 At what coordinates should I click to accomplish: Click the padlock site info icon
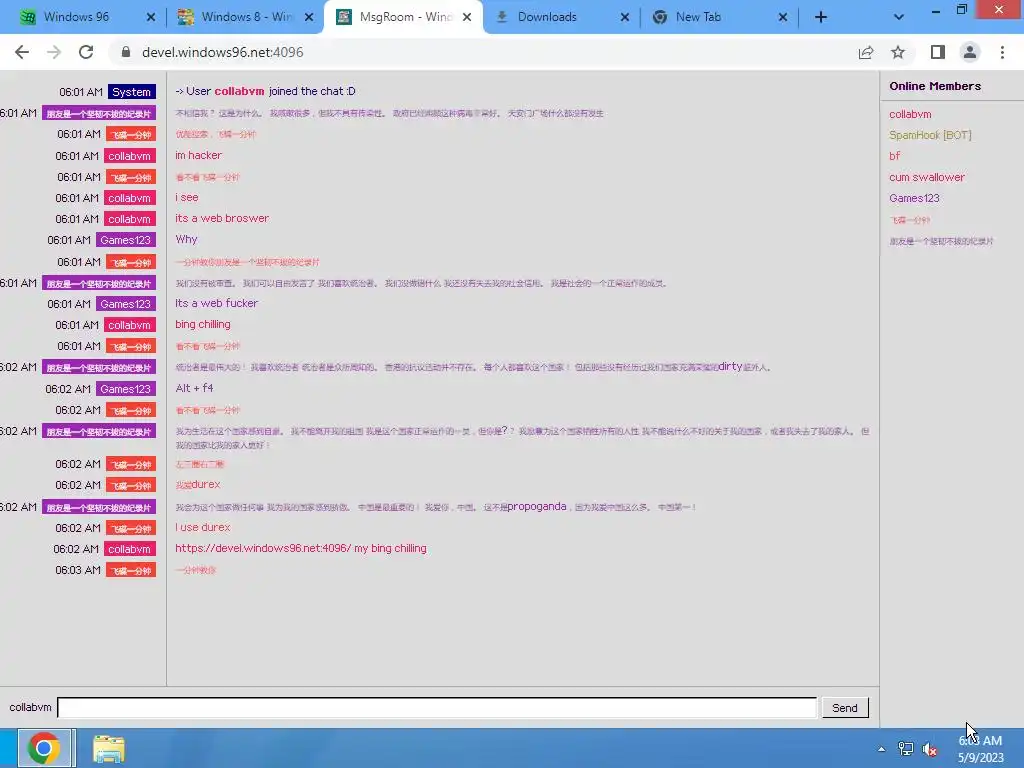(126, 52)
